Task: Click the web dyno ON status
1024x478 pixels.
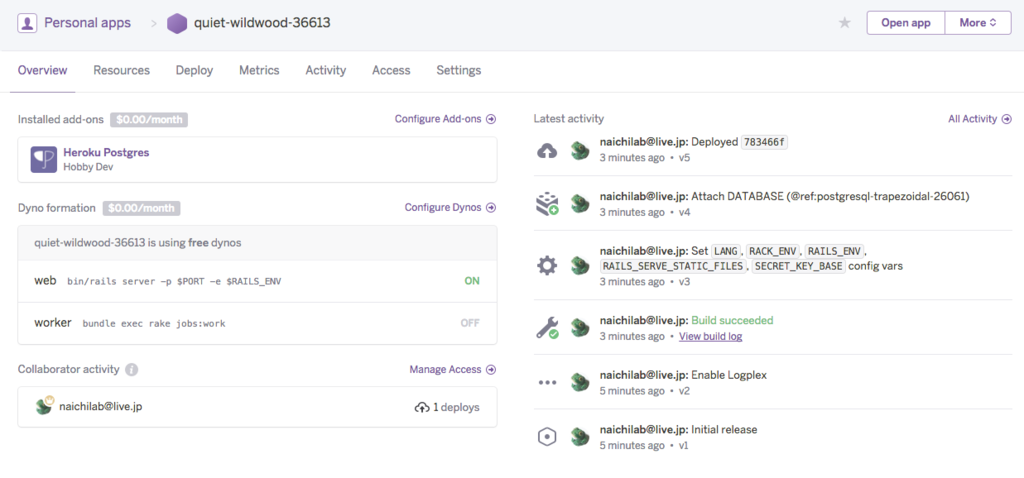Action: click(x=472, y=281)
